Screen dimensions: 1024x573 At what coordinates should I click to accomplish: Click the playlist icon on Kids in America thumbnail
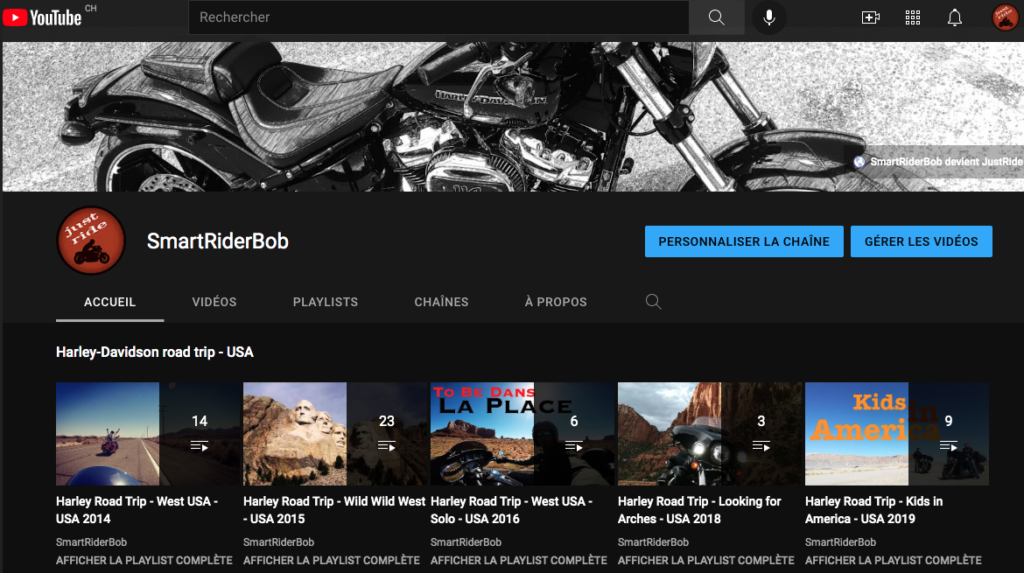[x=948, y=446]
